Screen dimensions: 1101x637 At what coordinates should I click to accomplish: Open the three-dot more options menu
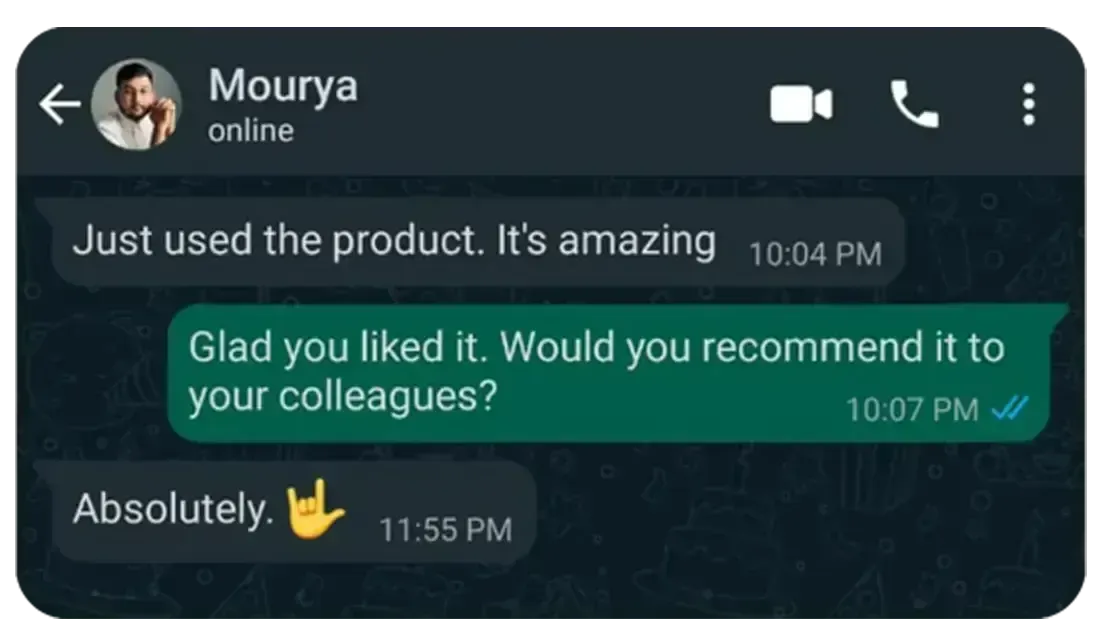pos(1029,104)
